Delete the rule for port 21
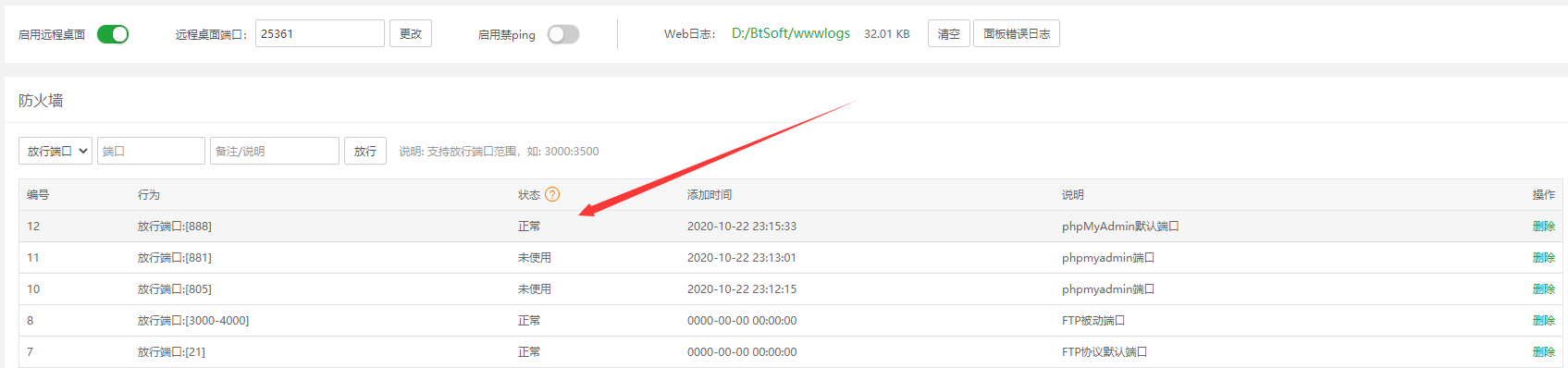 pyautogui.click(x=1543, y=352)
